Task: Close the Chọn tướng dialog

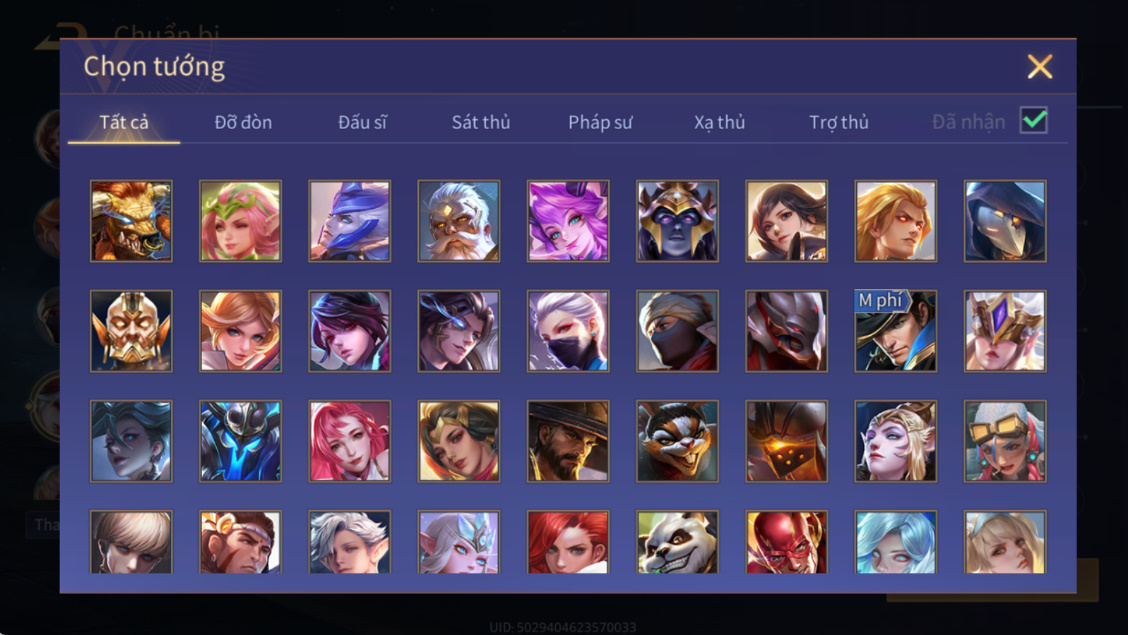Action: [1040, 67]
